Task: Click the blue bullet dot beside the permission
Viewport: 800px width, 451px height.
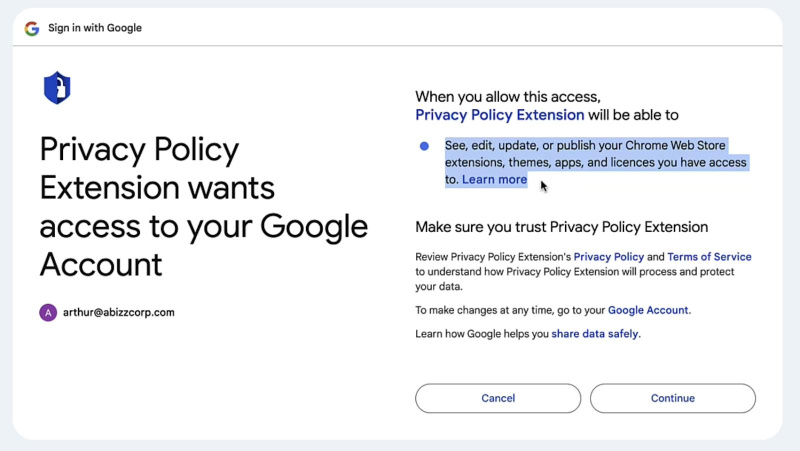Action: 424,146
